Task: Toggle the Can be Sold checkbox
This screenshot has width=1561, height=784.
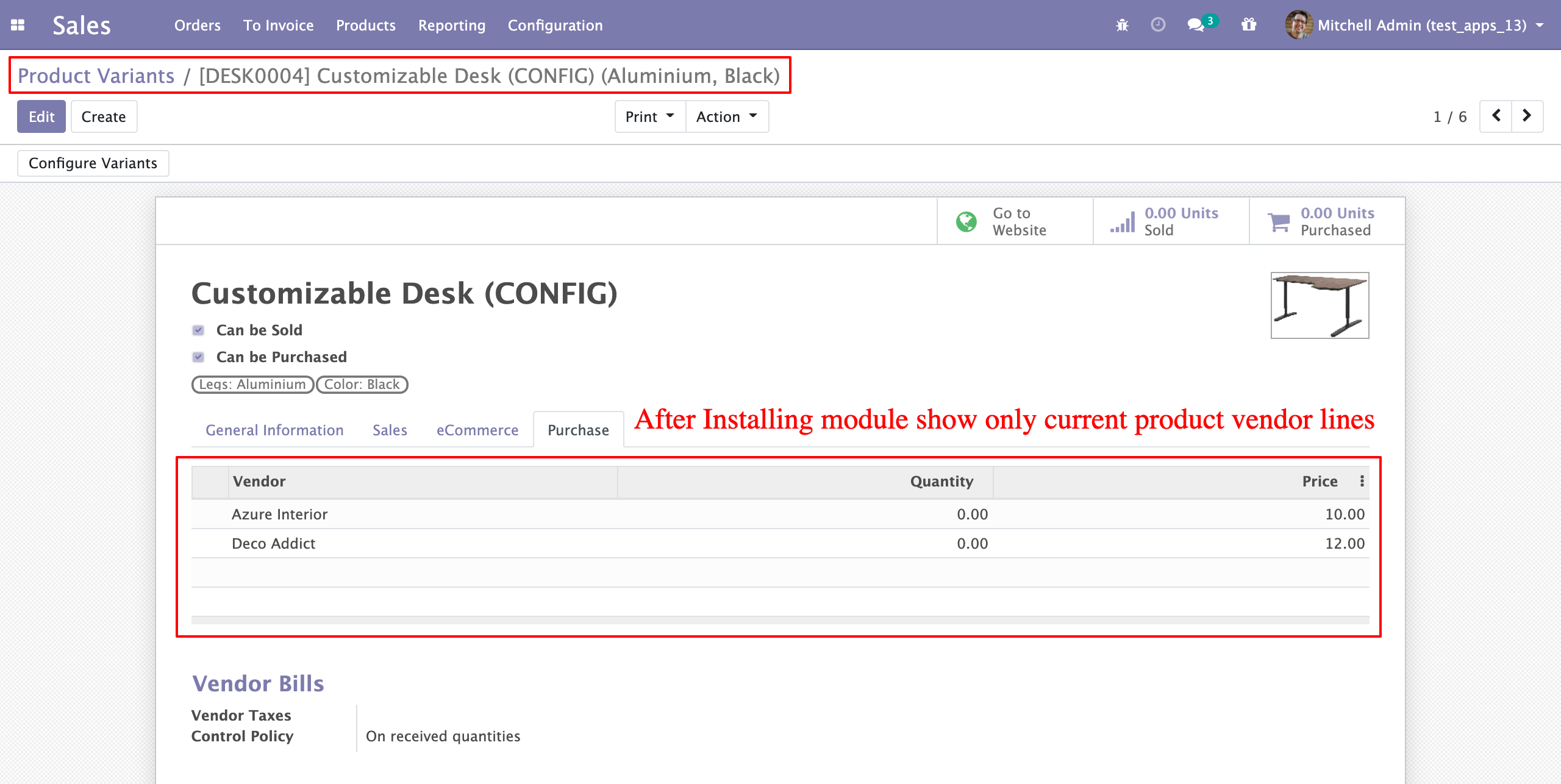Action: 198,330
